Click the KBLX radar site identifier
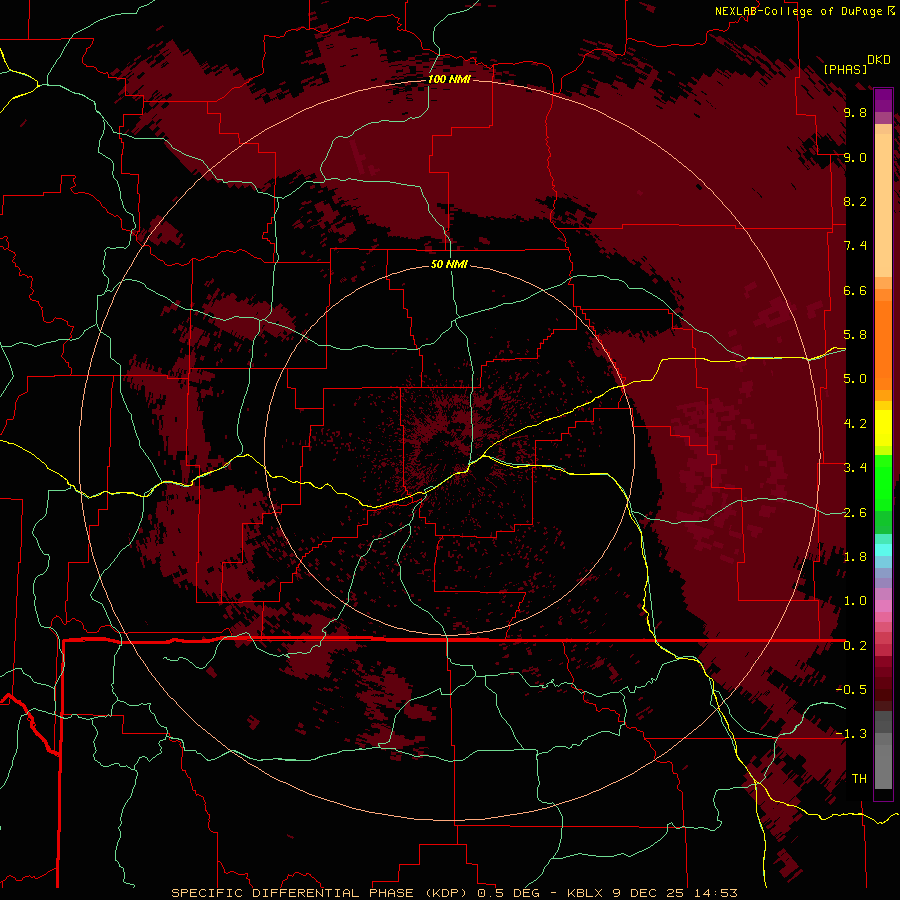The image size is (900, 900). click(x=585, y=893)
